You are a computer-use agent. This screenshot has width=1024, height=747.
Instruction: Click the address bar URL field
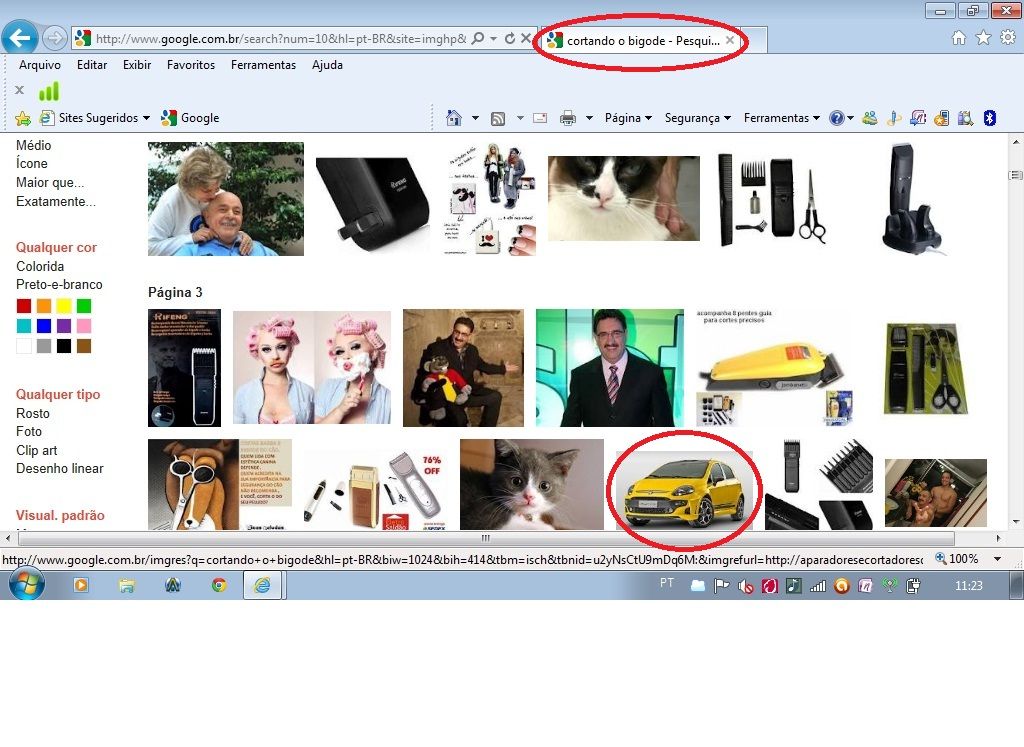[x=280, y=39]
